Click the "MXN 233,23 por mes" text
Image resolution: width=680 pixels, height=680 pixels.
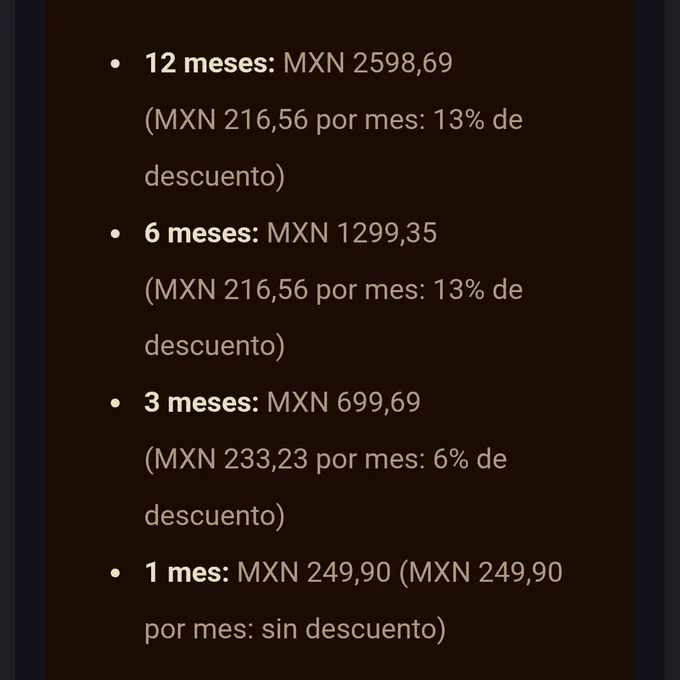284,459
